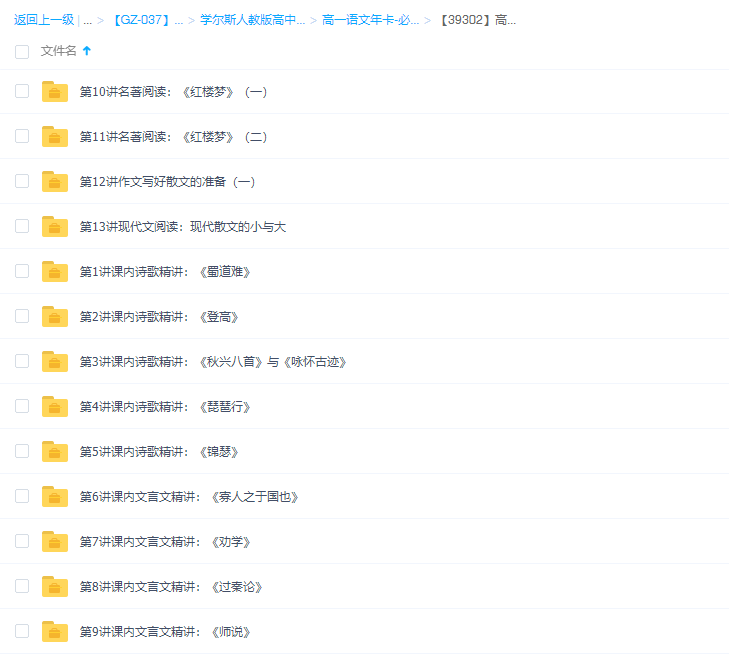Click folder icon for 第2讲《登高》
The height and width of the screenshot is (661, 729).
point(54,317)
